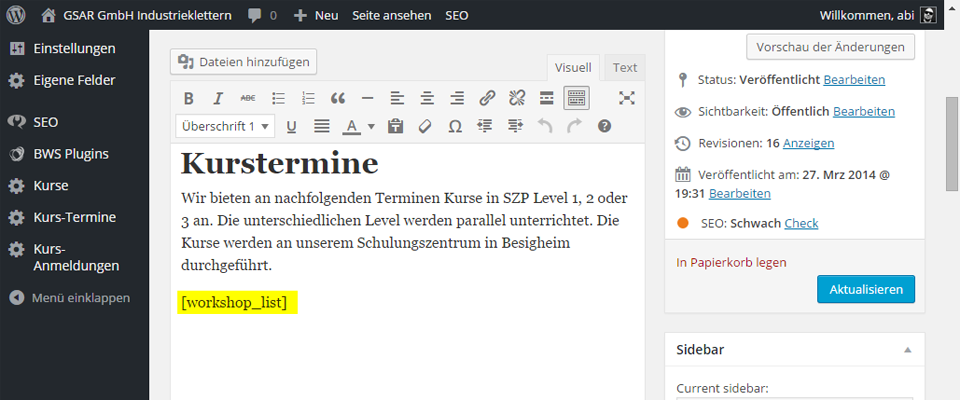Apply italic formatting
Image resolution: width=960 pixels, height=400 pixels.
[217, 98]
